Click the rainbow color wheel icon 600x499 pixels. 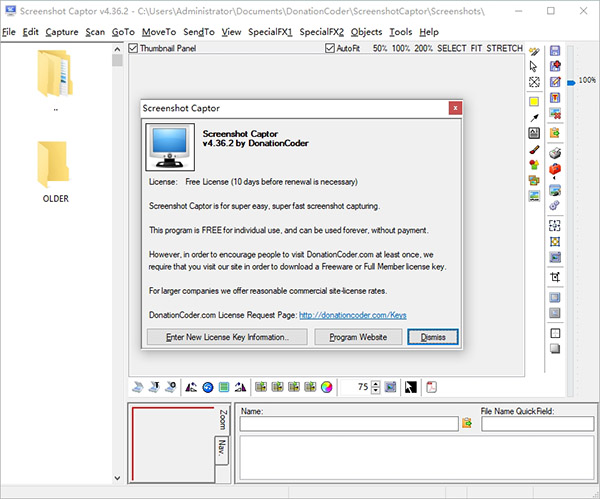(326, 387)
